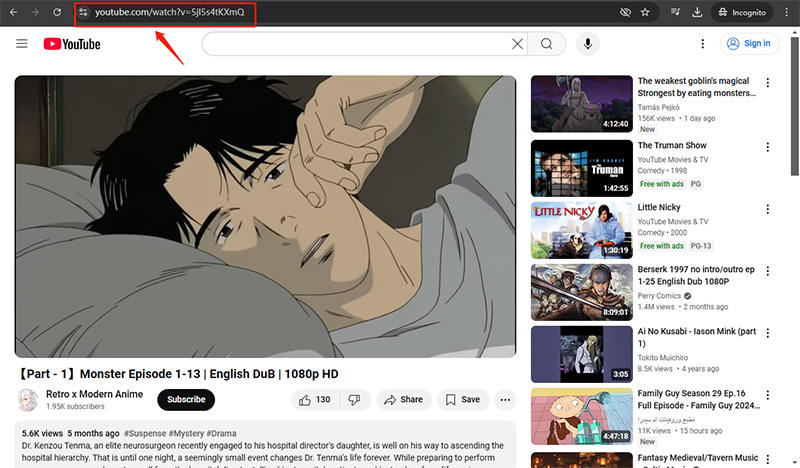Reload the page with refresh icon
Screen dimensions: 800x468
[57, 12]
